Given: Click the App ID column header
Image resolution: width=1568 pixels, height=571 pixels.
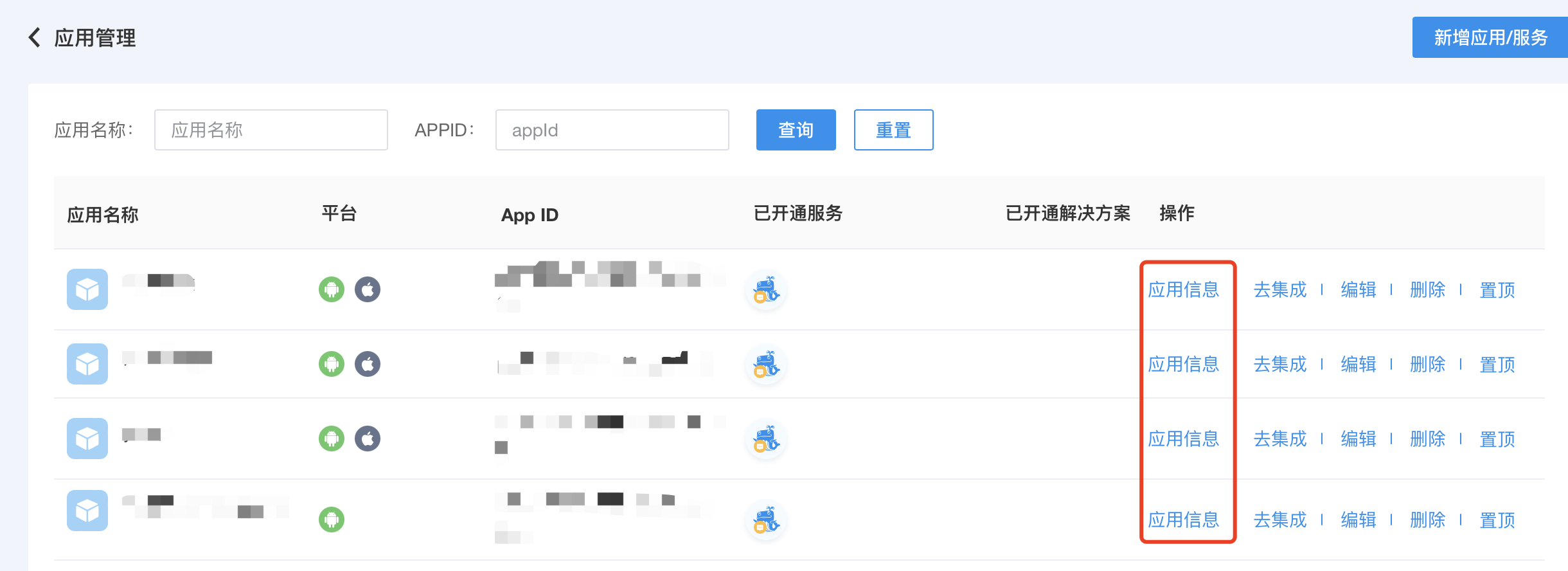Looking at the screenshot, I should (530, 215).
